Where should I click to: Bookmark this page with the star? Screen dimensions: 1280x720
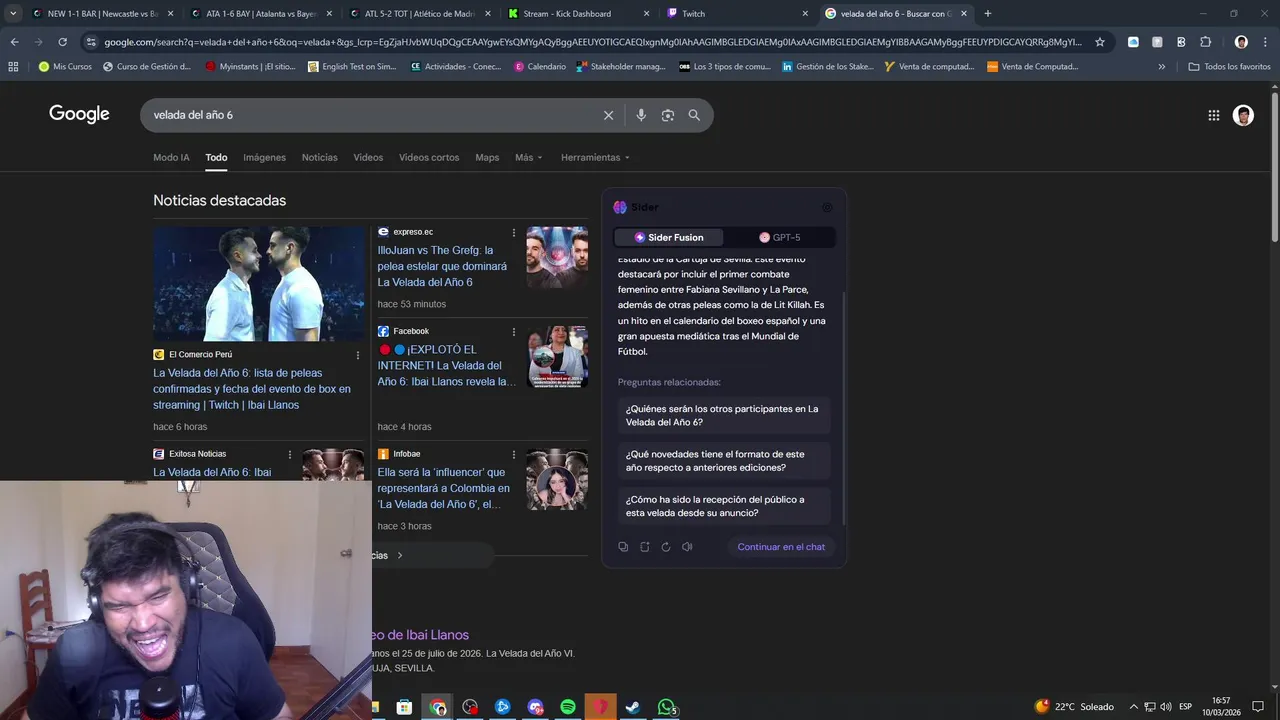(x=1100, y=42)
